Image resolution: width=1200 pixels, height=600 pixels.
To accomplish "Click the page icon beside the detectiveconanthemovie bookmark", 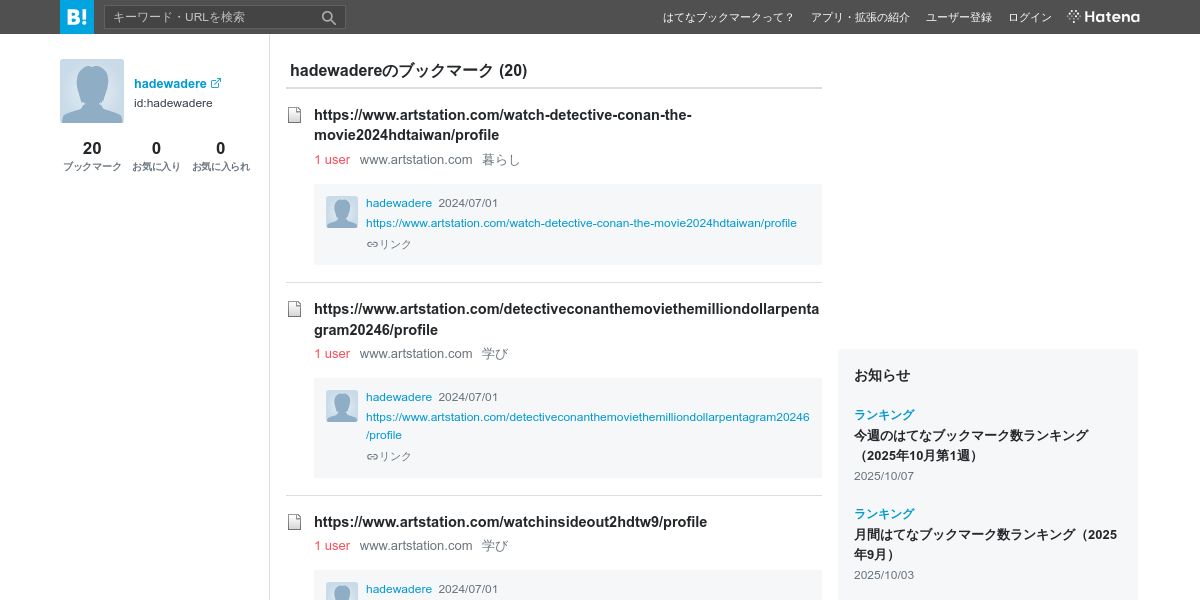I will click(x=295, y=309).
